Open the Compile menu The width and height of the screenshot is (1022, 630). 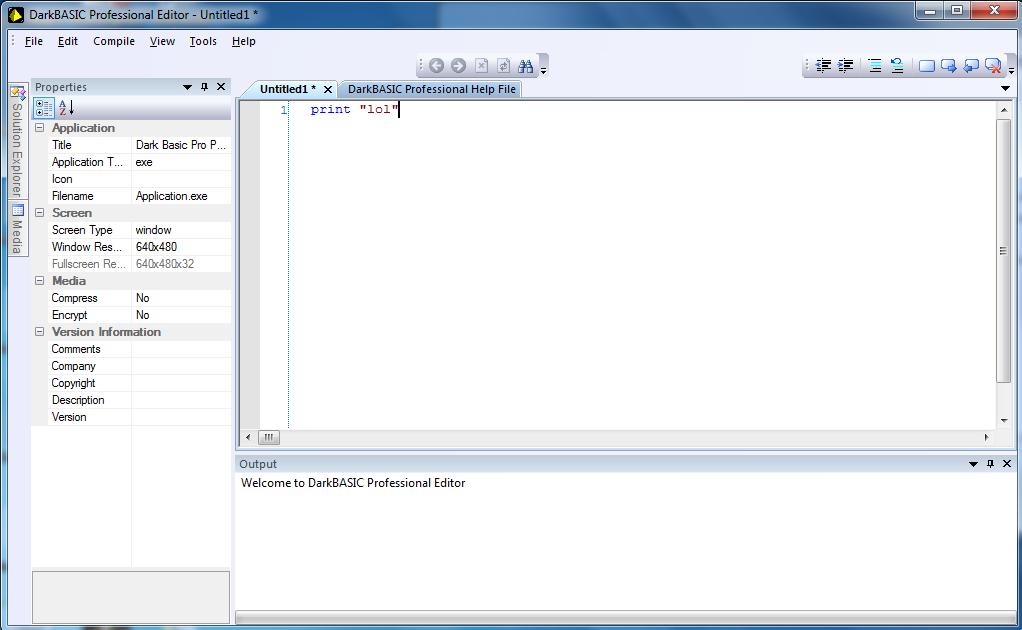pos(114,41)
